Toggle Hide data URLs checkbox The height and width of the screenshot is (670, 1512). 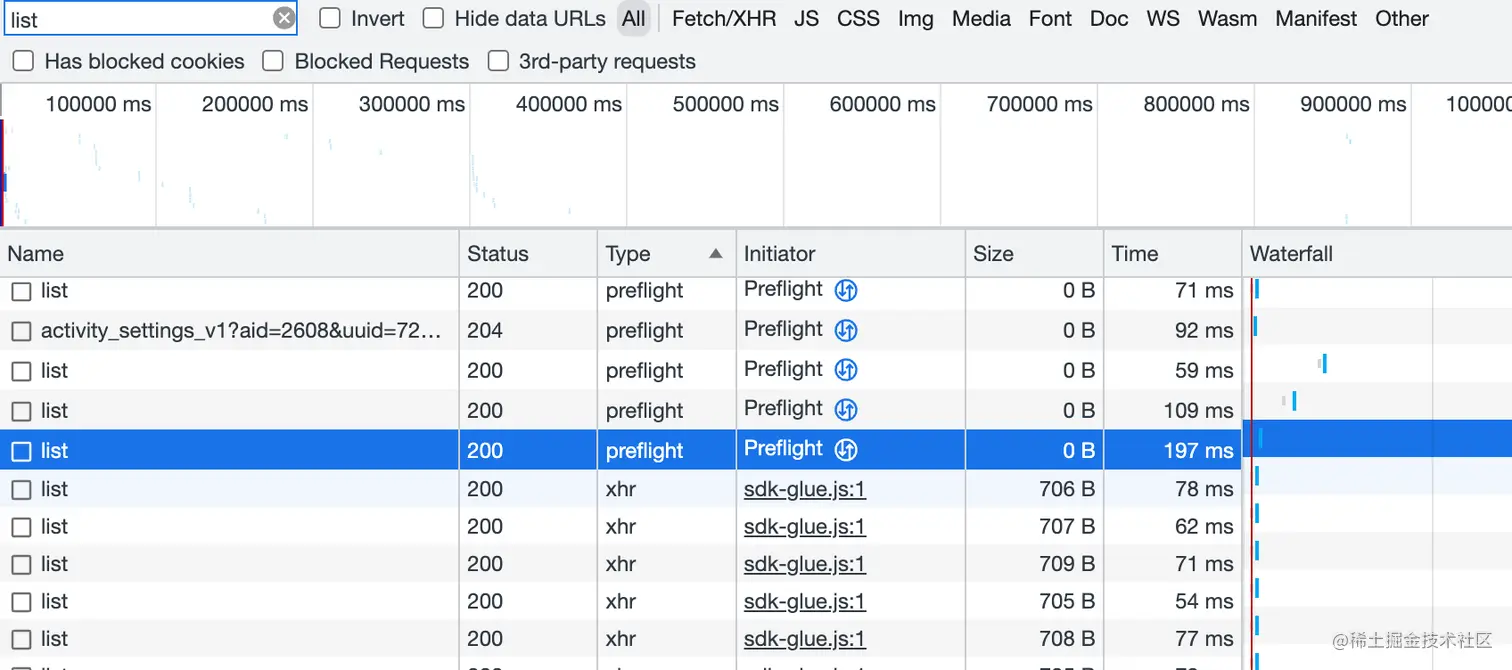pyautogui.click(x=433, y=18)
